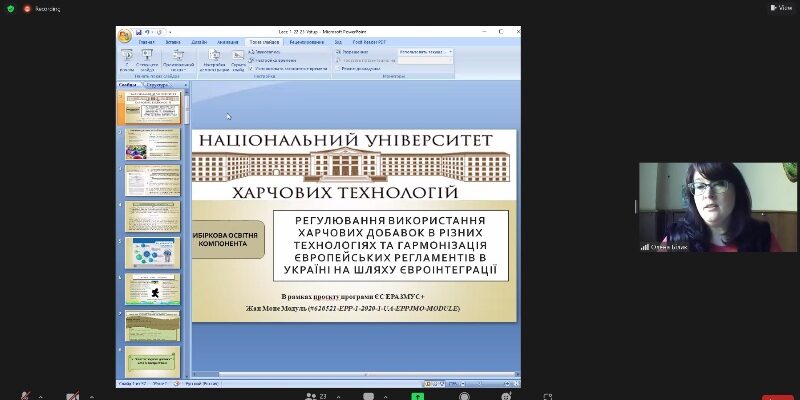Open the Дизайн ribbon tab
This screenshot has width=800, height=400.
[x=199, y=42]
